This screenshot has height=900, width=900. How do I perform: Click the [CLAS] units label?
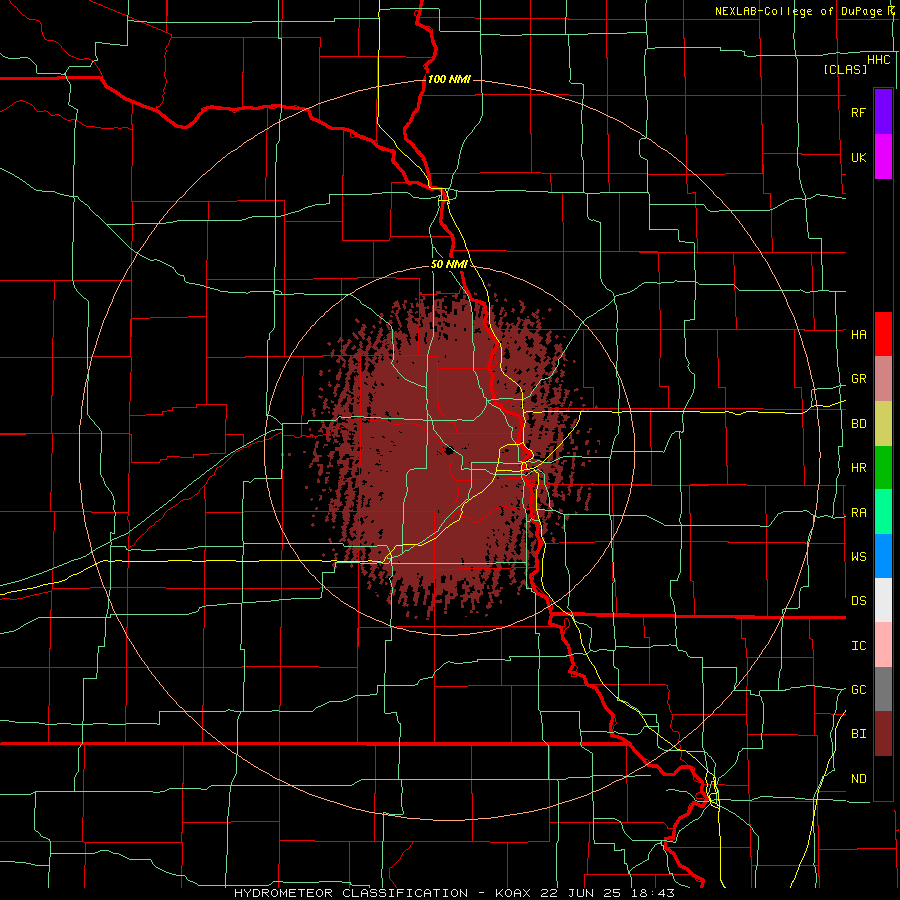pyautogui.click(x=845, y=69)
